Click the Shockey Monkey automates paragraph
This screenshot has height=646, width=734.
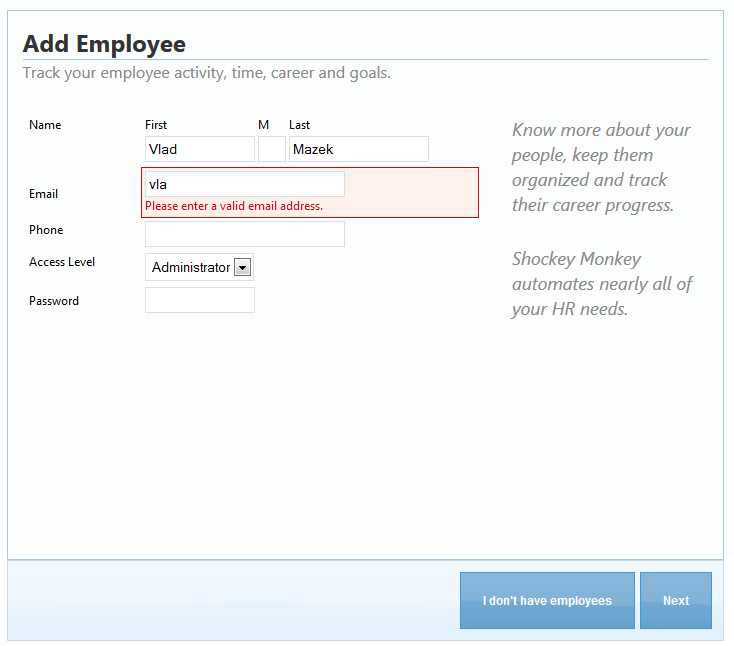coord(602,284)
